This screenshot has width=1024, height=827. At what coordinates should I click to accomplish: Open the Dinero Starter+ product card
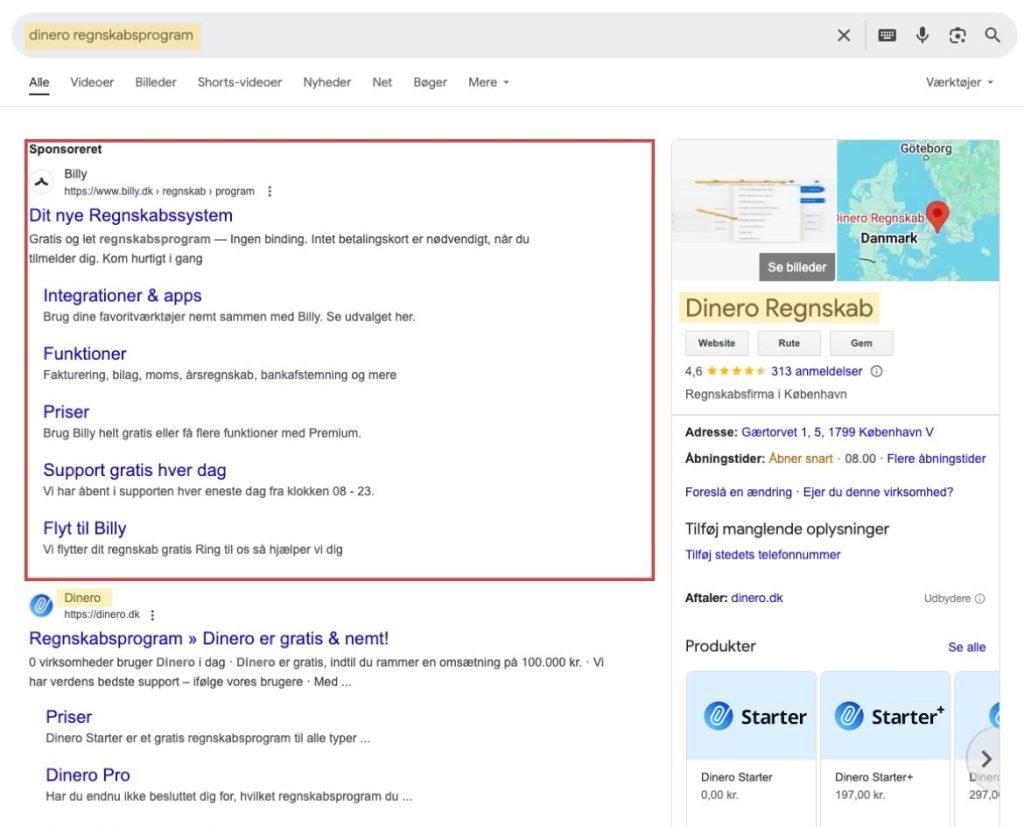pos(885,749)
